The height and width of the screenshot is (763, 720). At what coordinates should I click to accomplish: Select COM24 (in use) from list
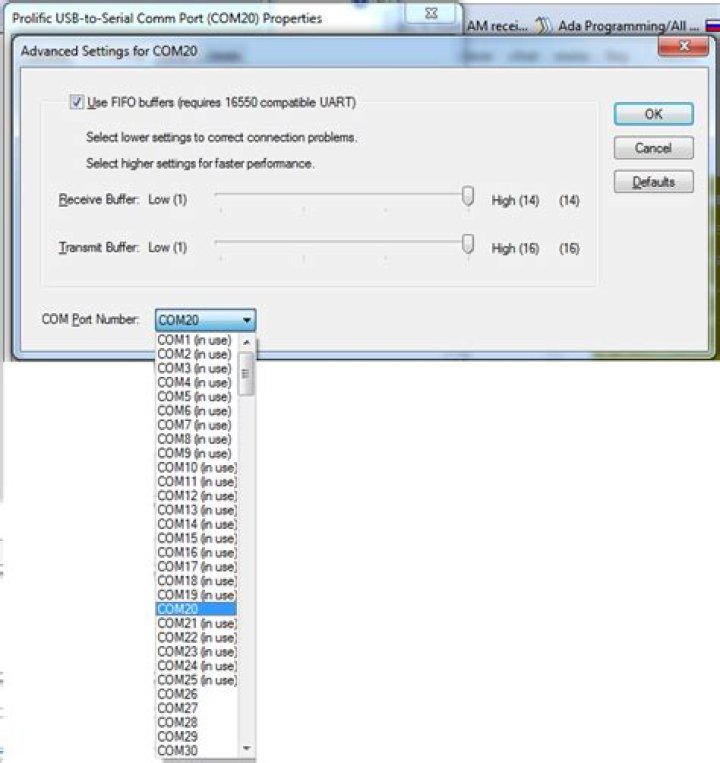click(x=197, y=665)
